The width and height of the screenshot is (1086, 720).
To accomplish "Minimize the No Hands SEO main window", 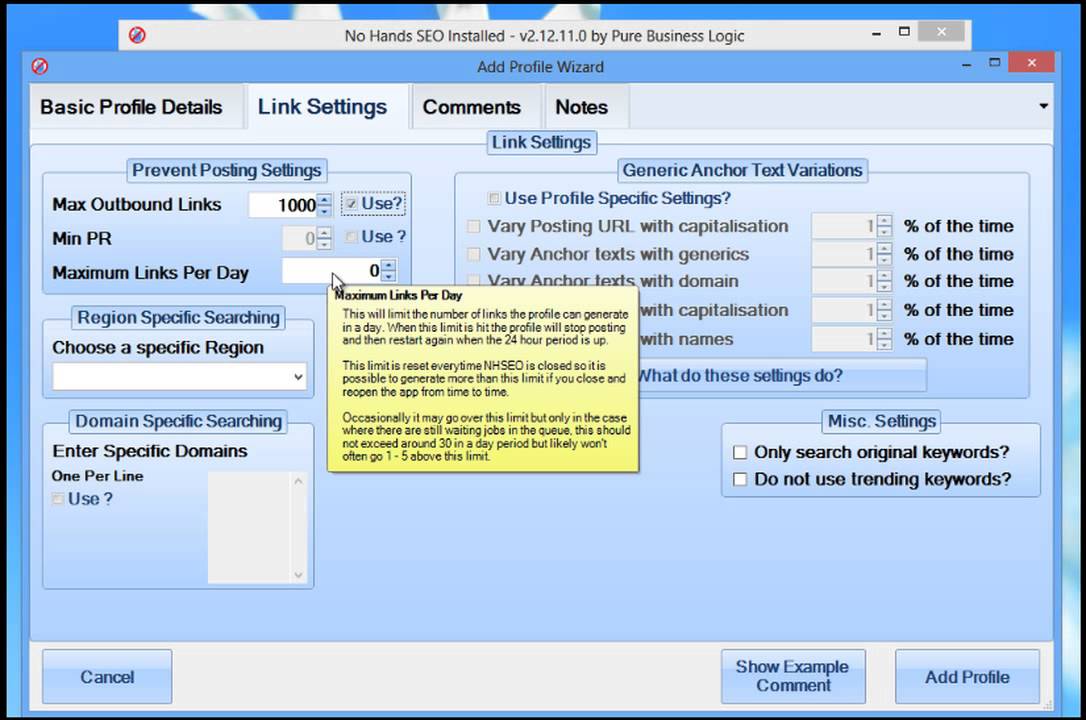I will tap(876, 33).
